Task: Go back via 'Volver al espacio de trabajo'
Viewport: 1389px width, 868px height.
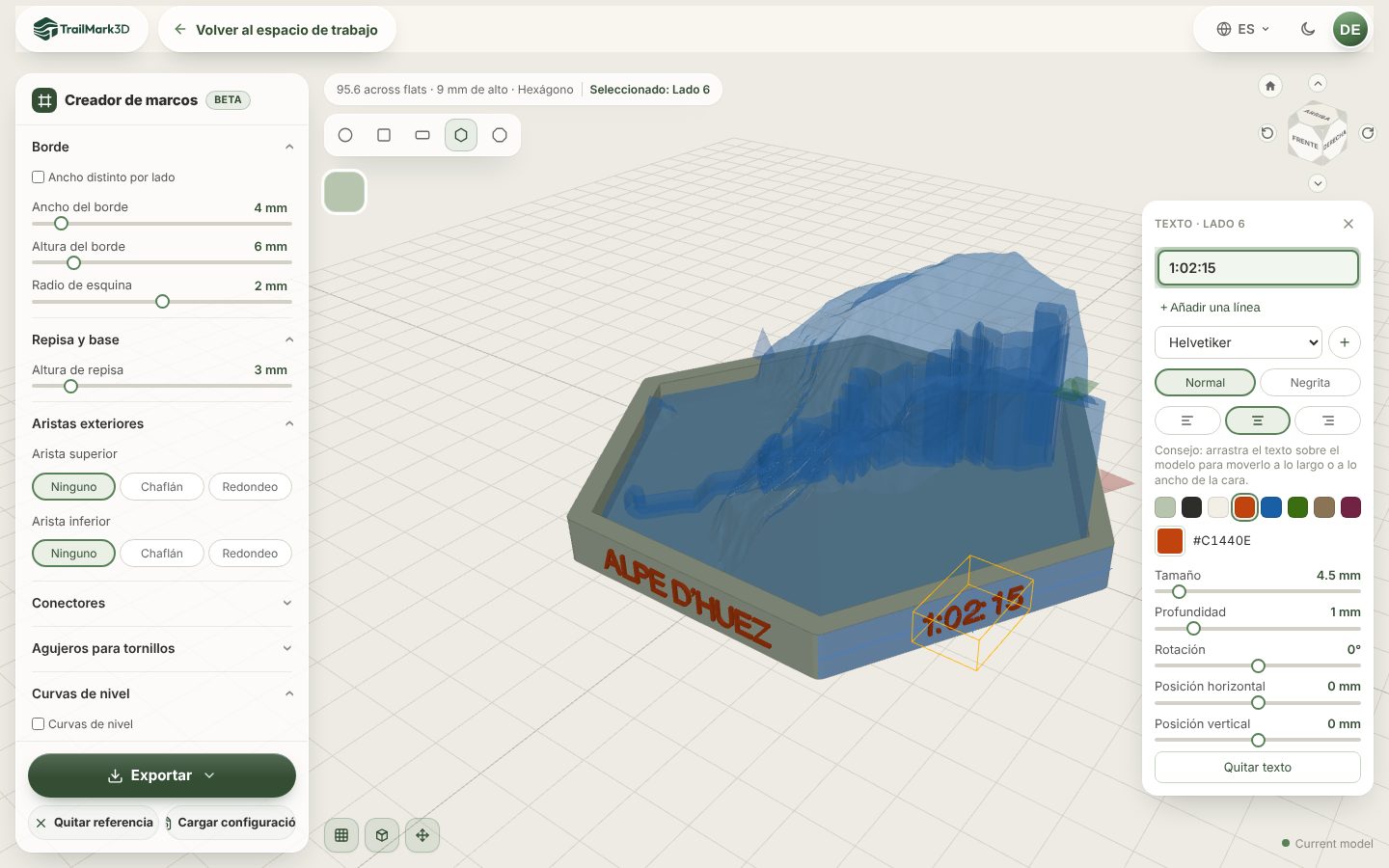Action: point(277,29)
